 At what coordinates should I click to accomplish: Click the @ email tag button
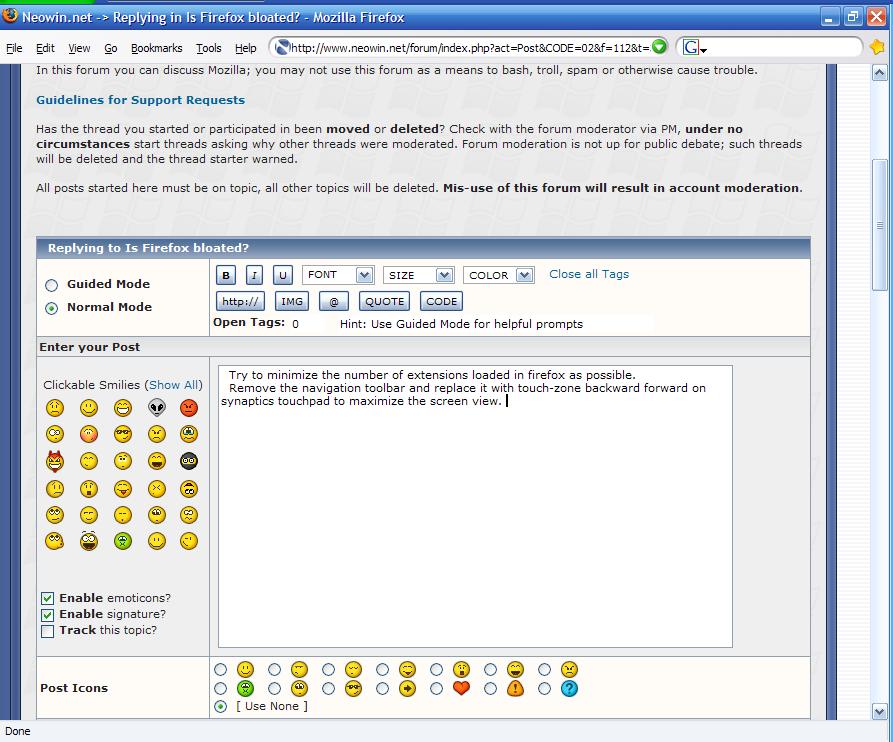point(334,301)
